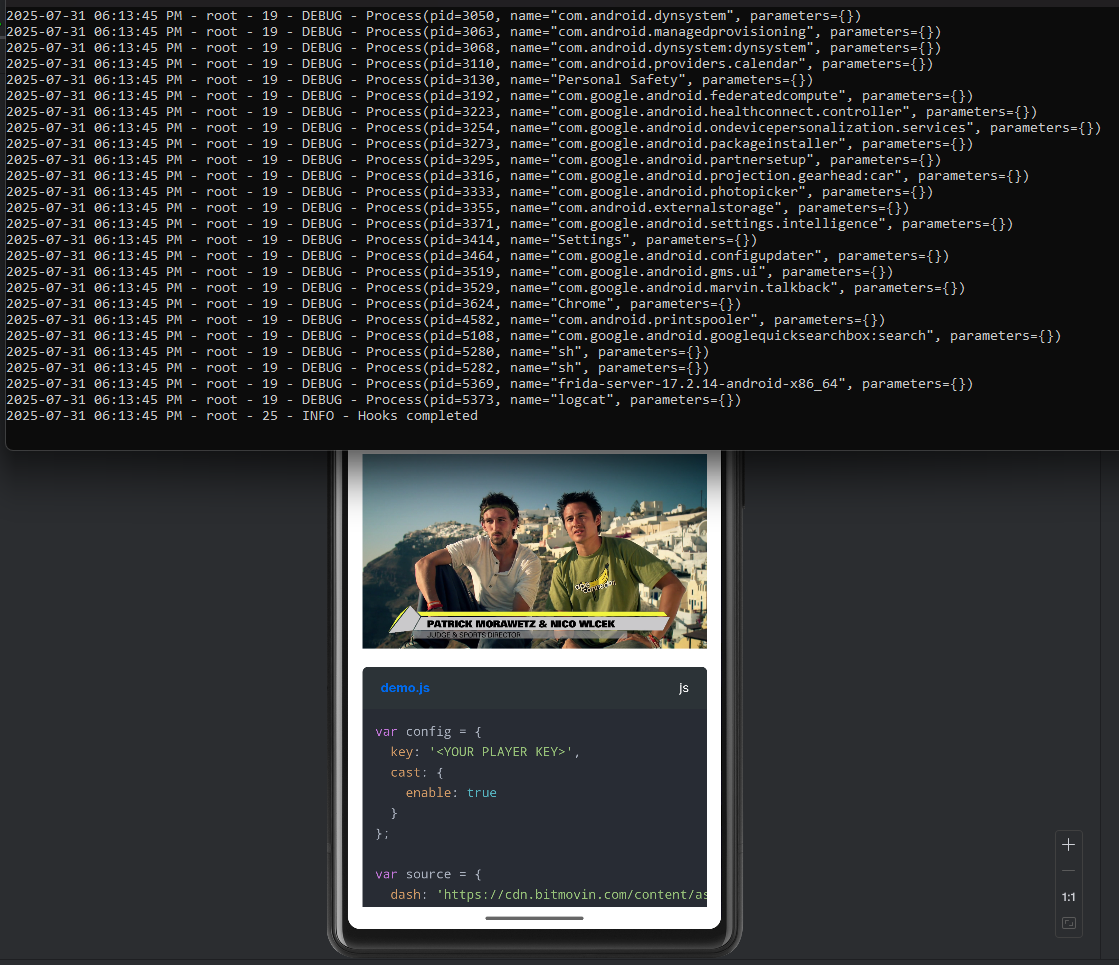
Task: Click the 'var config' code line
Action: pyautogui.click(x=428, y=731)
